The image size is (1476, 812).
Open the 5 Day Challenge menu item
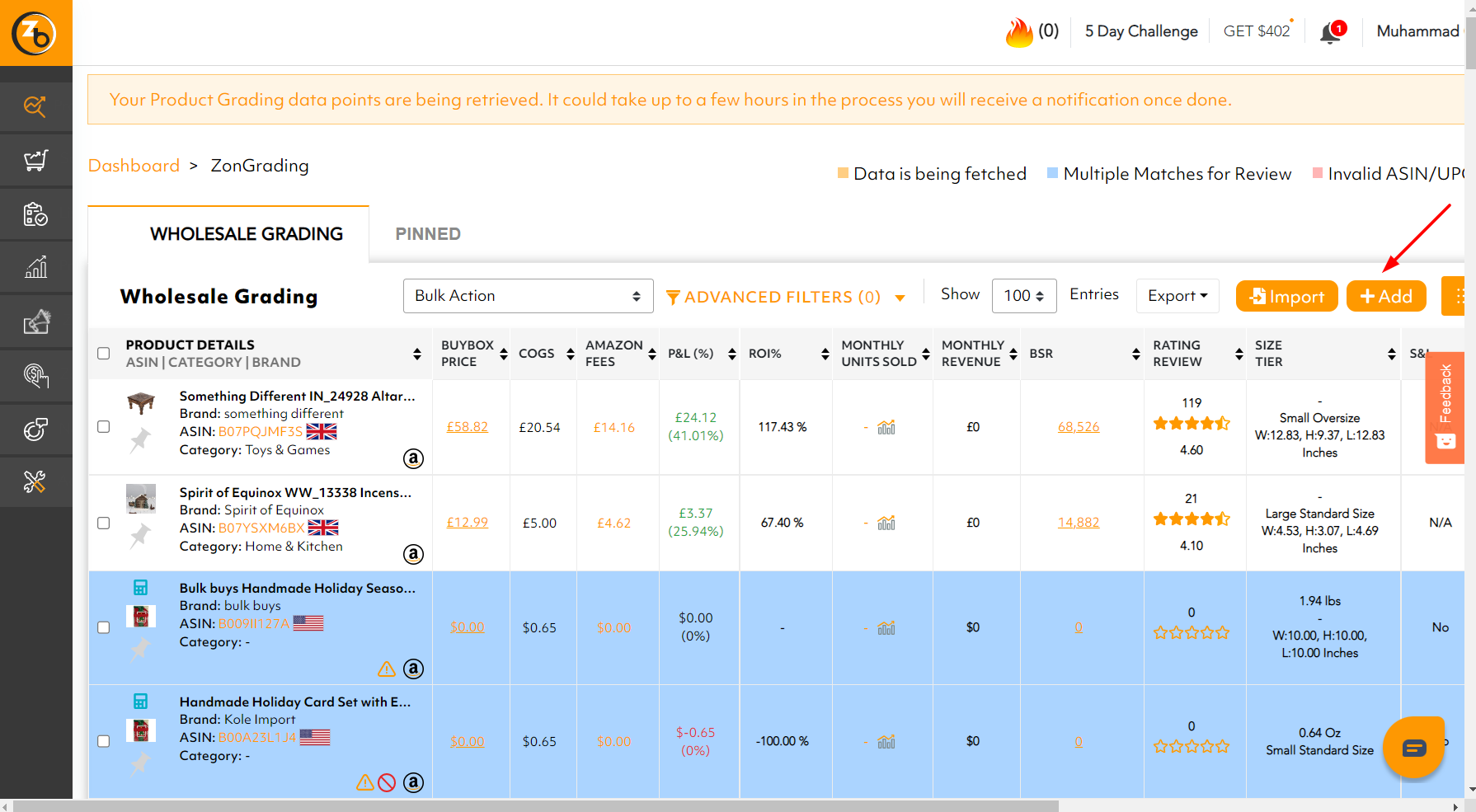tap(1141, 31)
